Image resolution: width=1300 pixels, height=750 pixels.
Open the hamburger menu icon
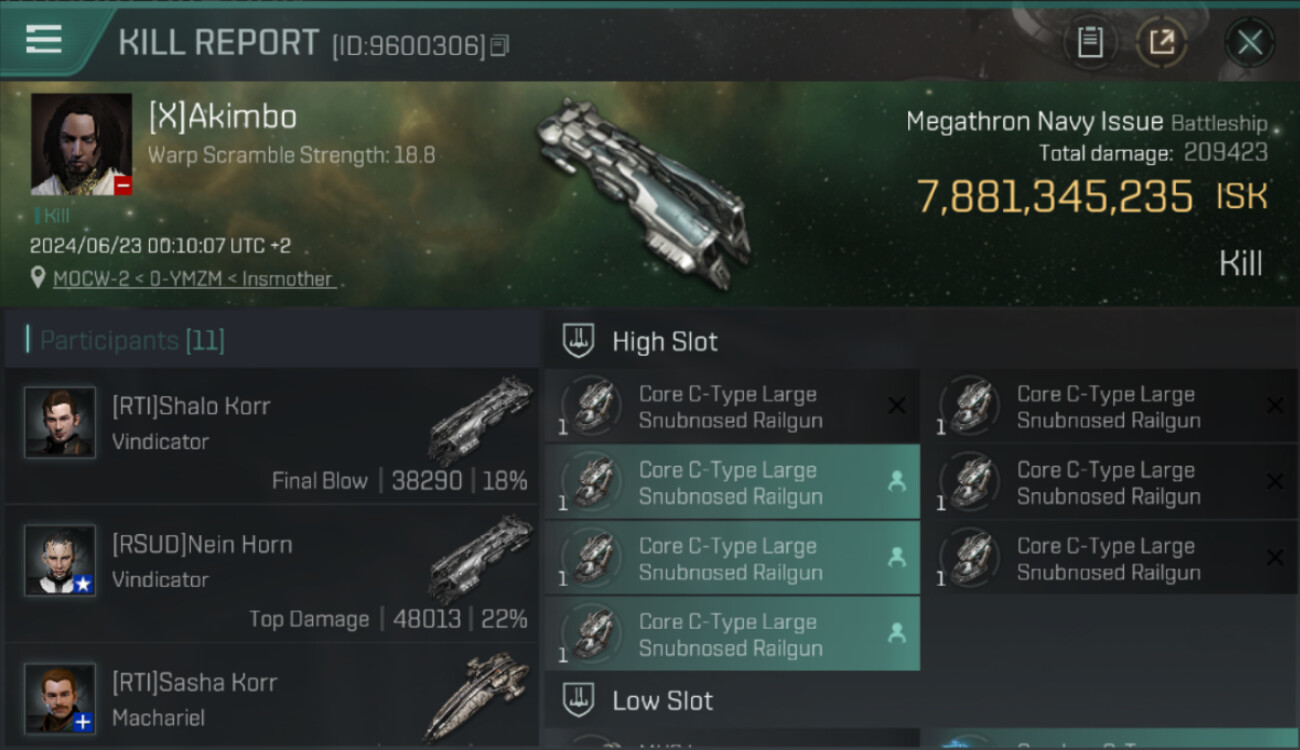tap(43, 39)
